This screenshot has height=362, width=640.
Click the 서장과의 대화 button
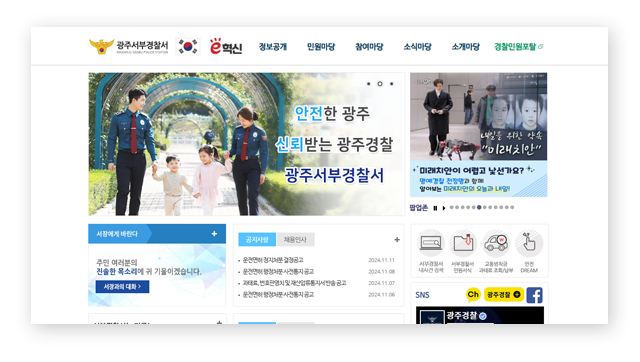coord(122,287)
